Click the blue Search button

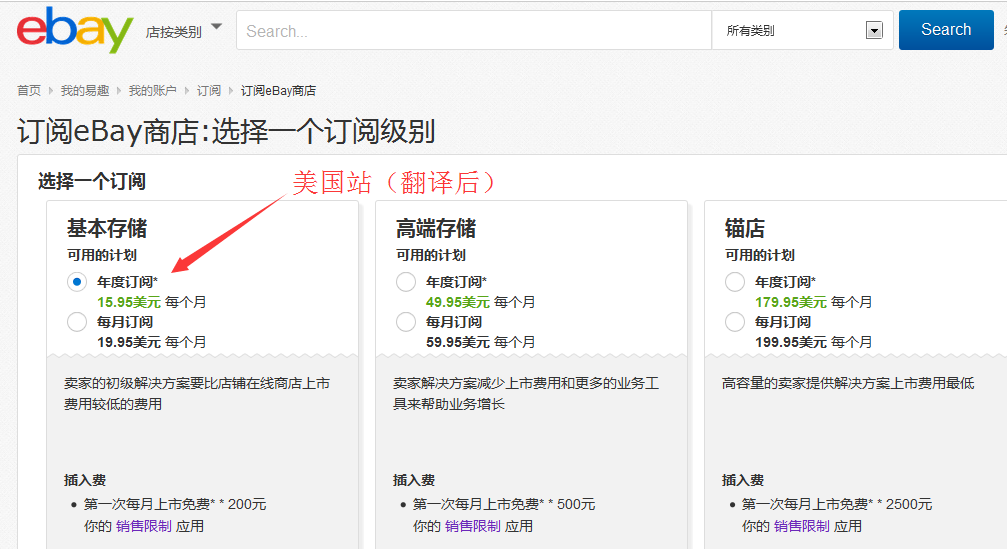(946, 30)
